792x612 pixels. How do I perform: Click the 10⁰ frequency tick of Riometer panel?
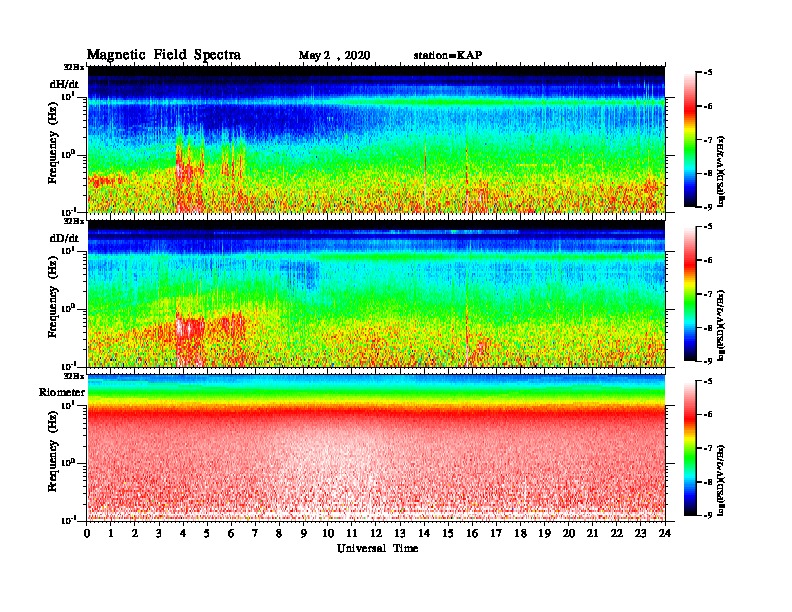point(69,463)
